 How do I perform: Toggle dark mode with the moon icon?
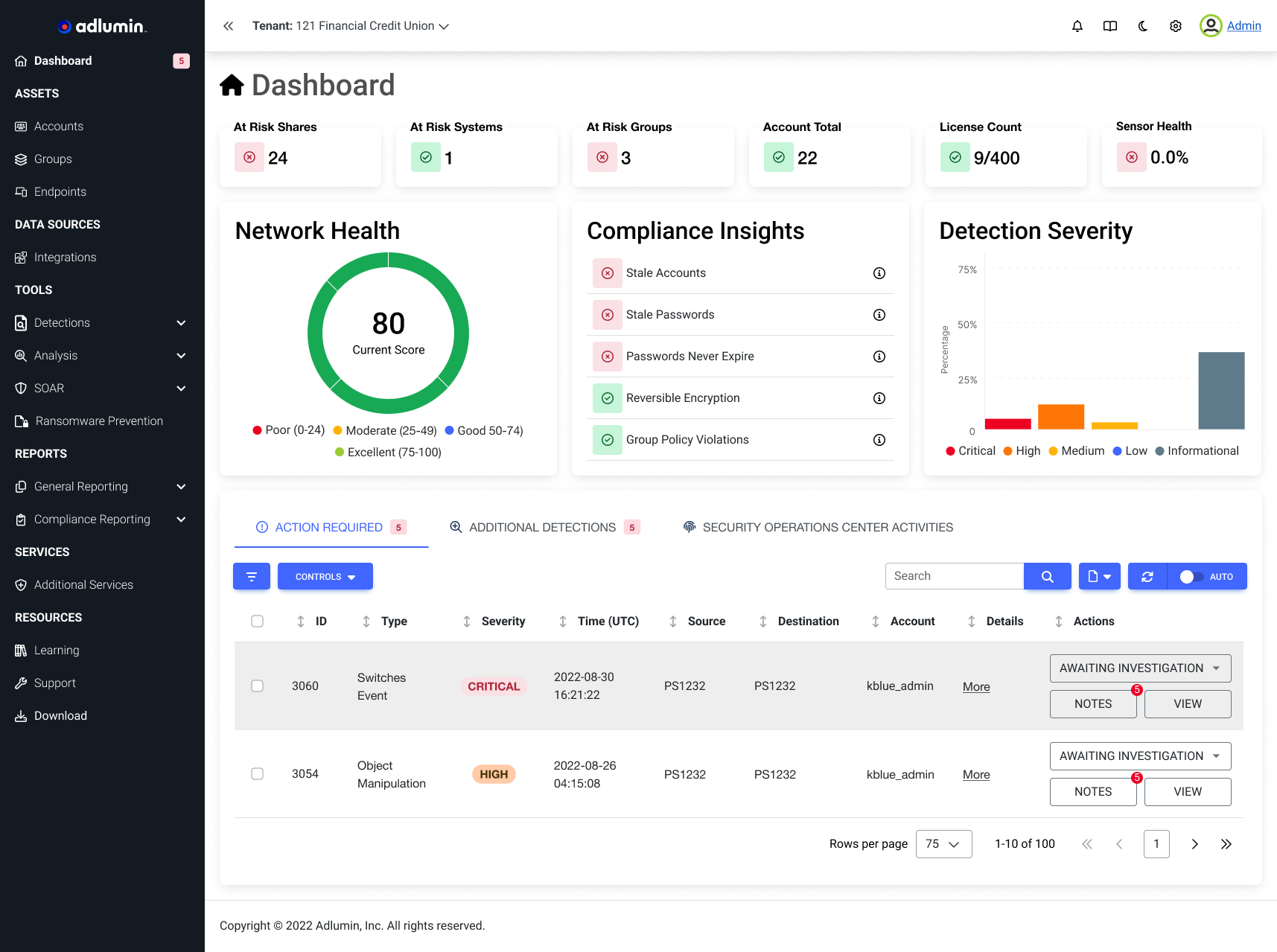click(x=1143, y=25)
